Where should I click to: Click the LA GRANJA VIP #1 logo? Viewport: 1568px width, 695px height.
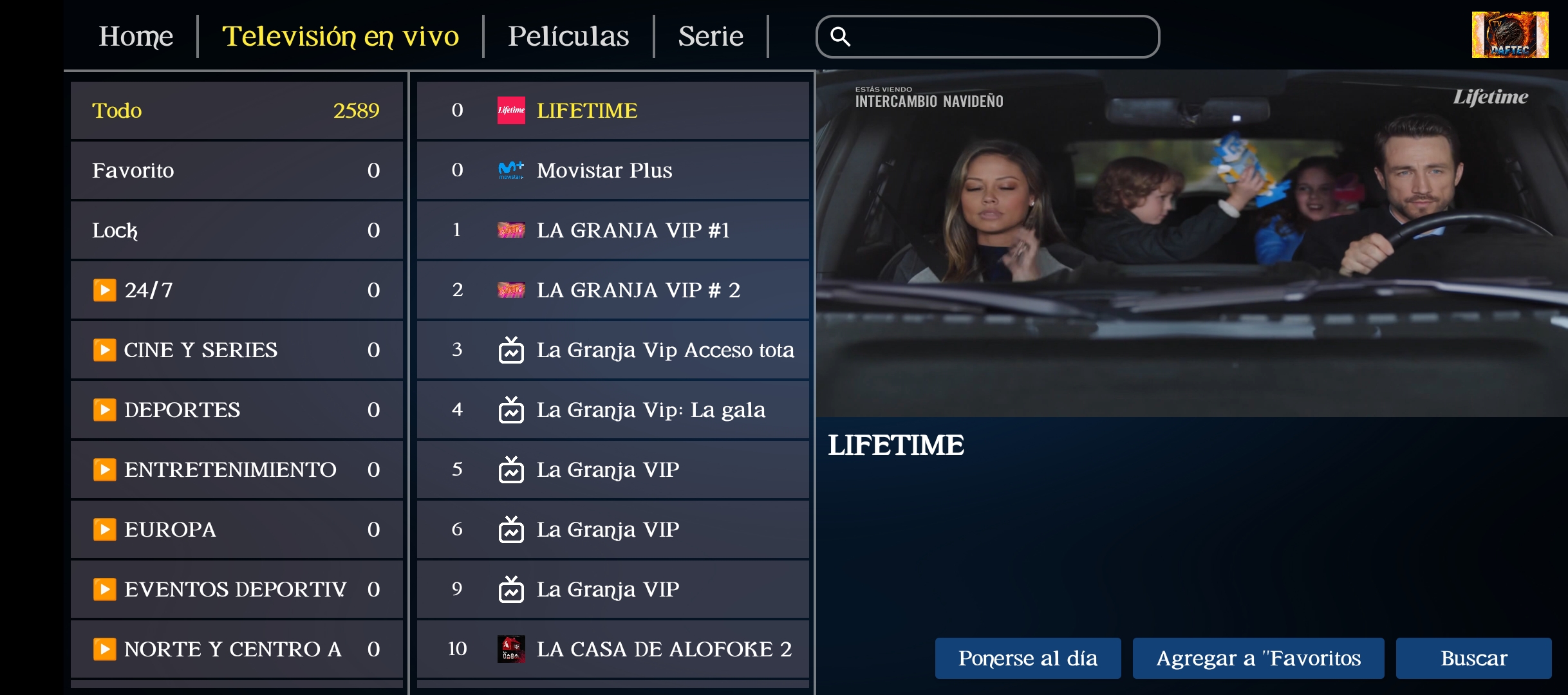click(511, 230)
